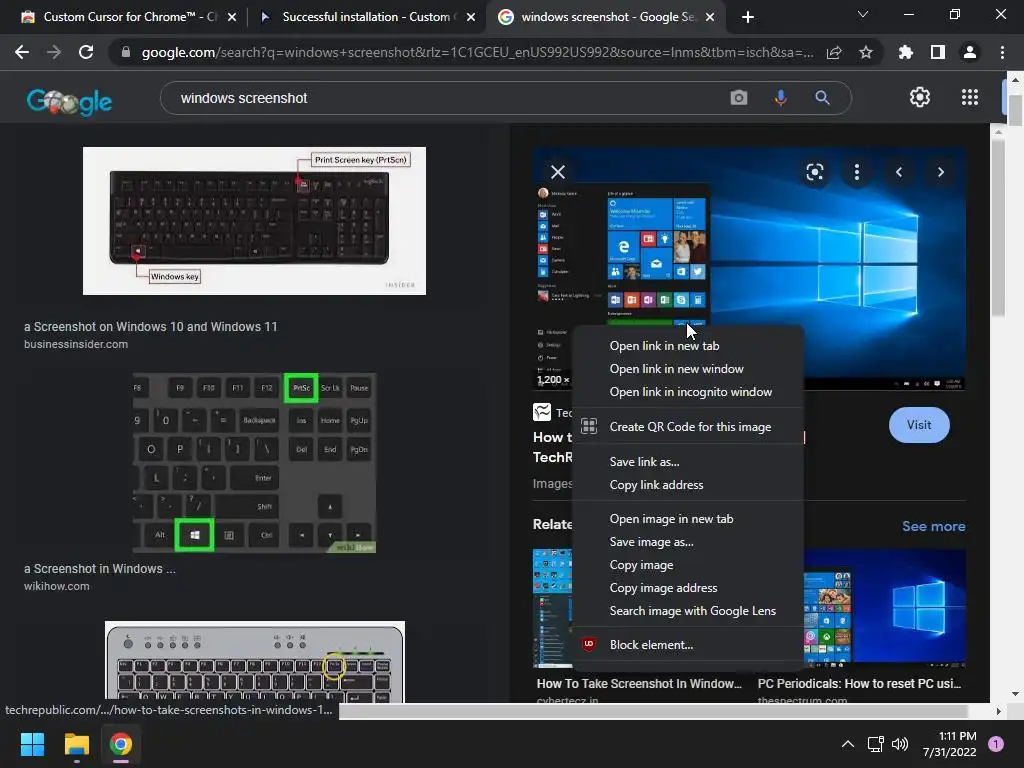Image resolution: width=1024 pixels, height=768 pixels.
Task: Toggle the Chrome side panel icon
Action: click(x=938, y=52)
